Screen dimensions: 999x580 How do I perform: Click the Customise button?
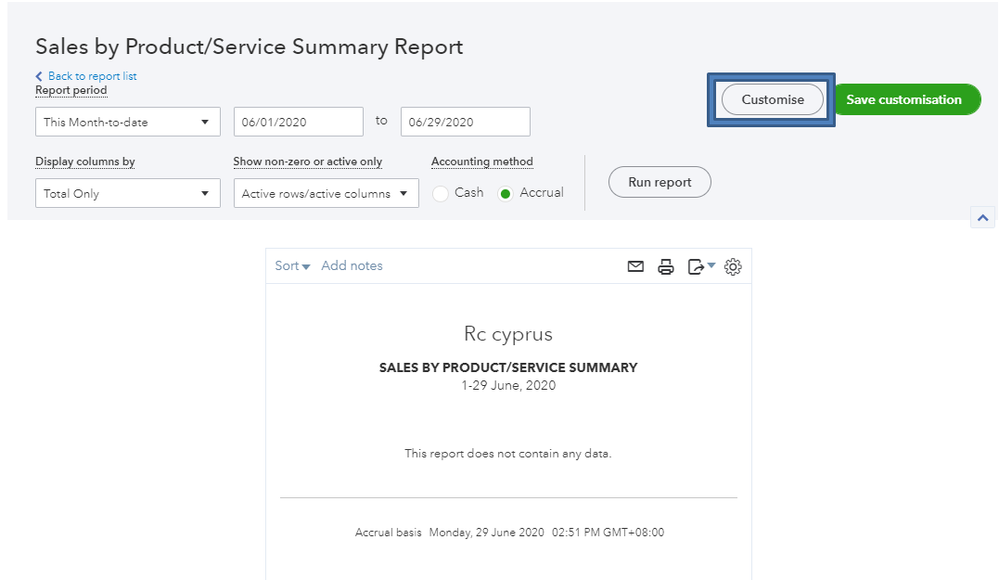click(x=772, y=100)
